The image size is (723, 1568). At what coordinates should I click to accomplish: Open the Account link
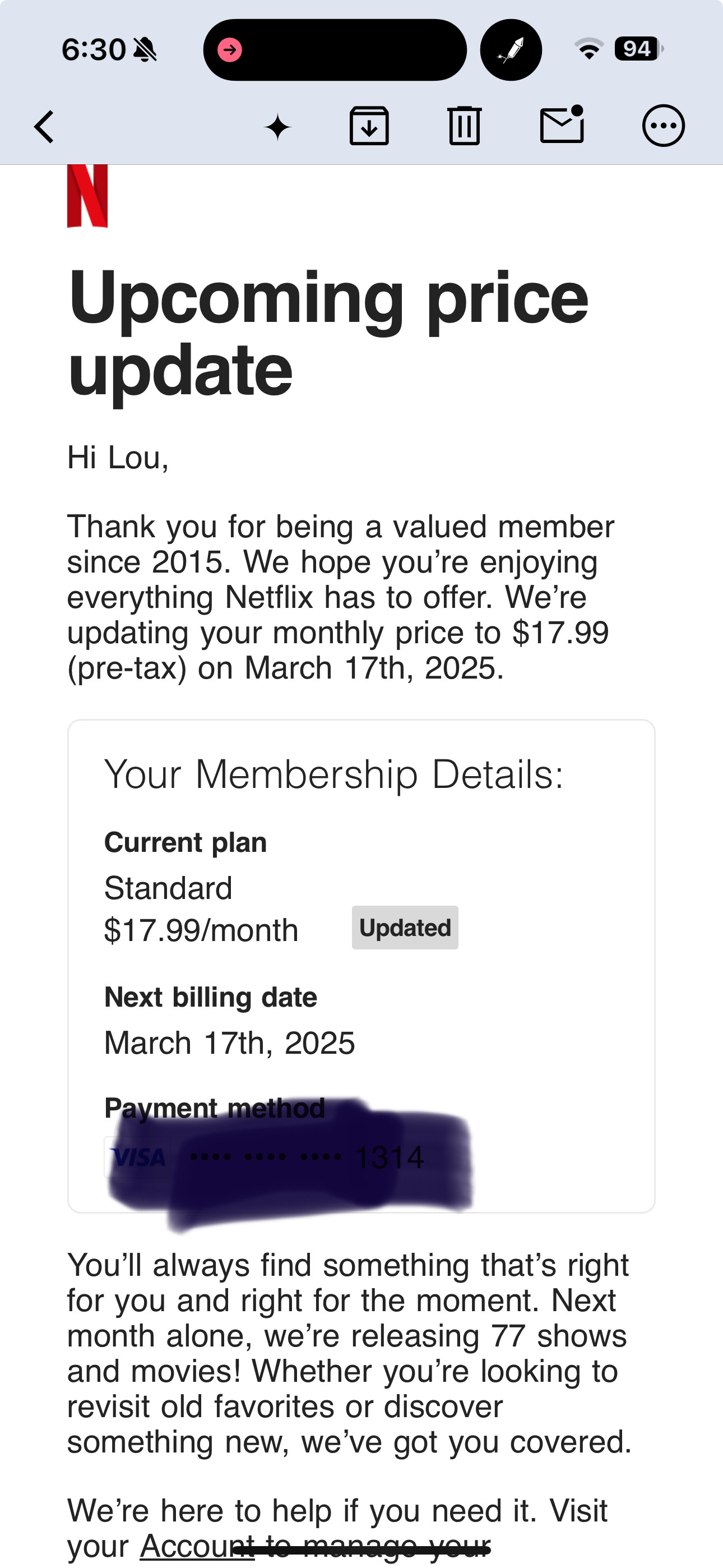click(196, 1546)
